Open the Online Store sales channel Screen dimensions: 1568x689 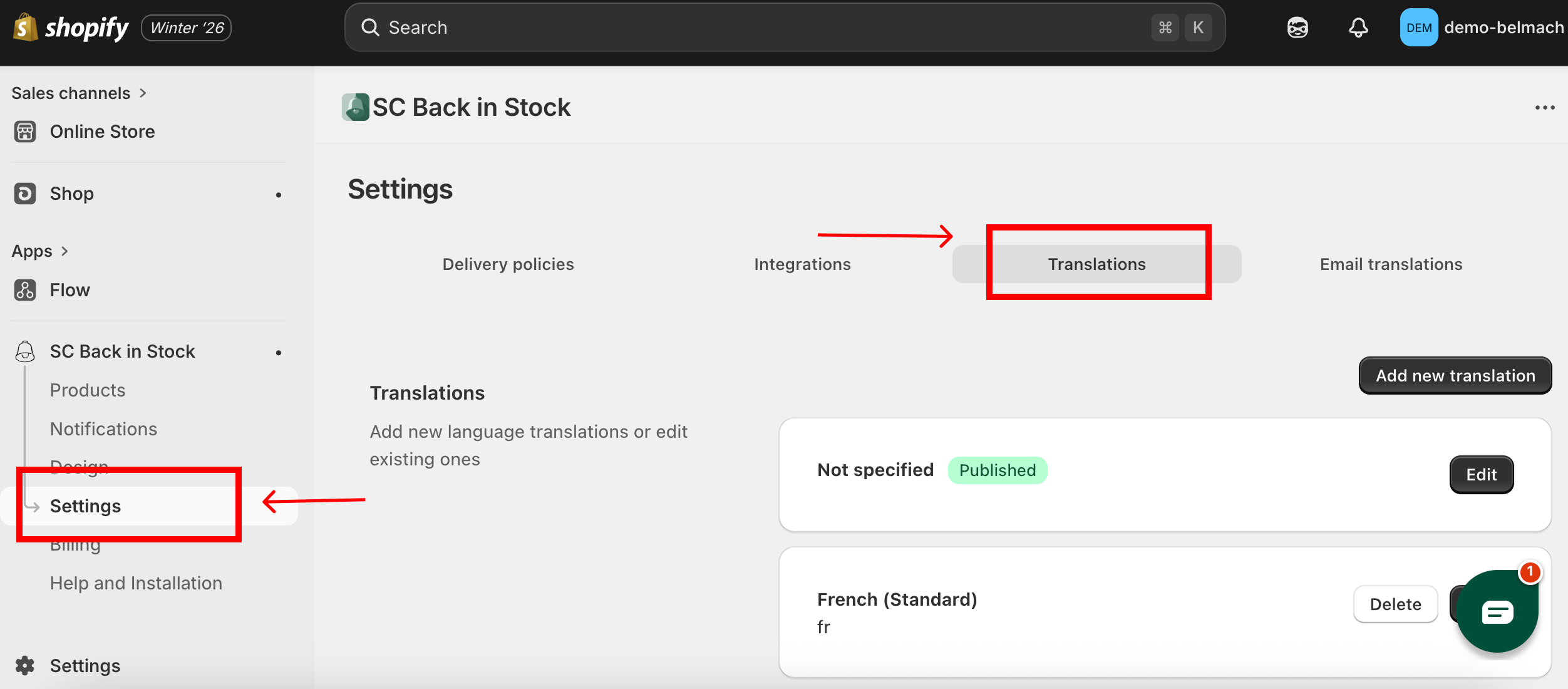102,132
